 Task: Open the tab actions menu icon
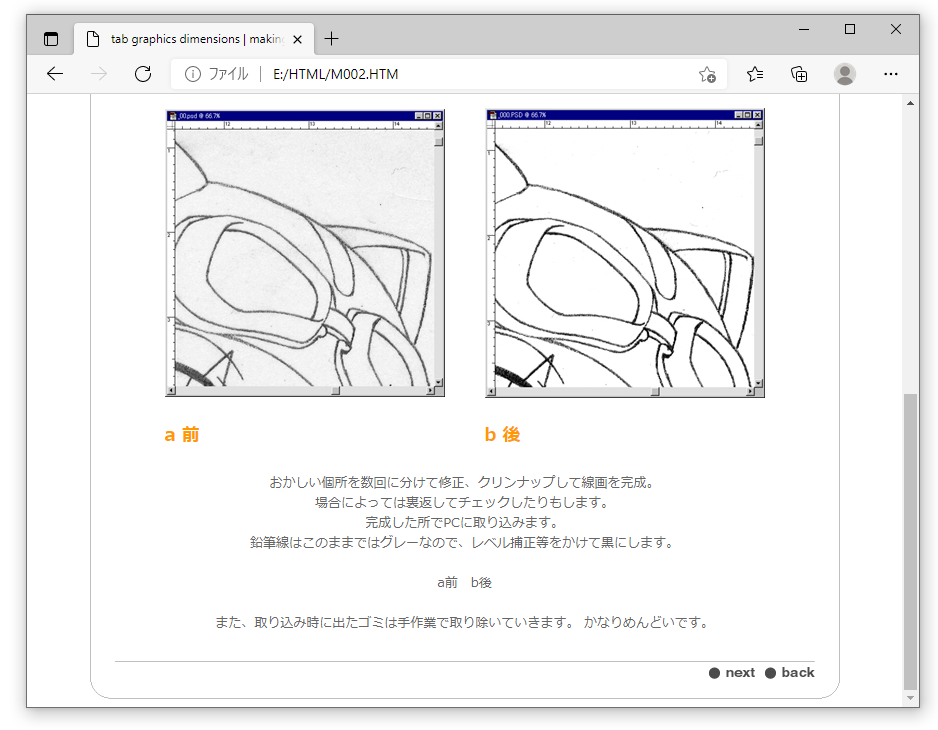pyautogui.click(x=51, y=39)
